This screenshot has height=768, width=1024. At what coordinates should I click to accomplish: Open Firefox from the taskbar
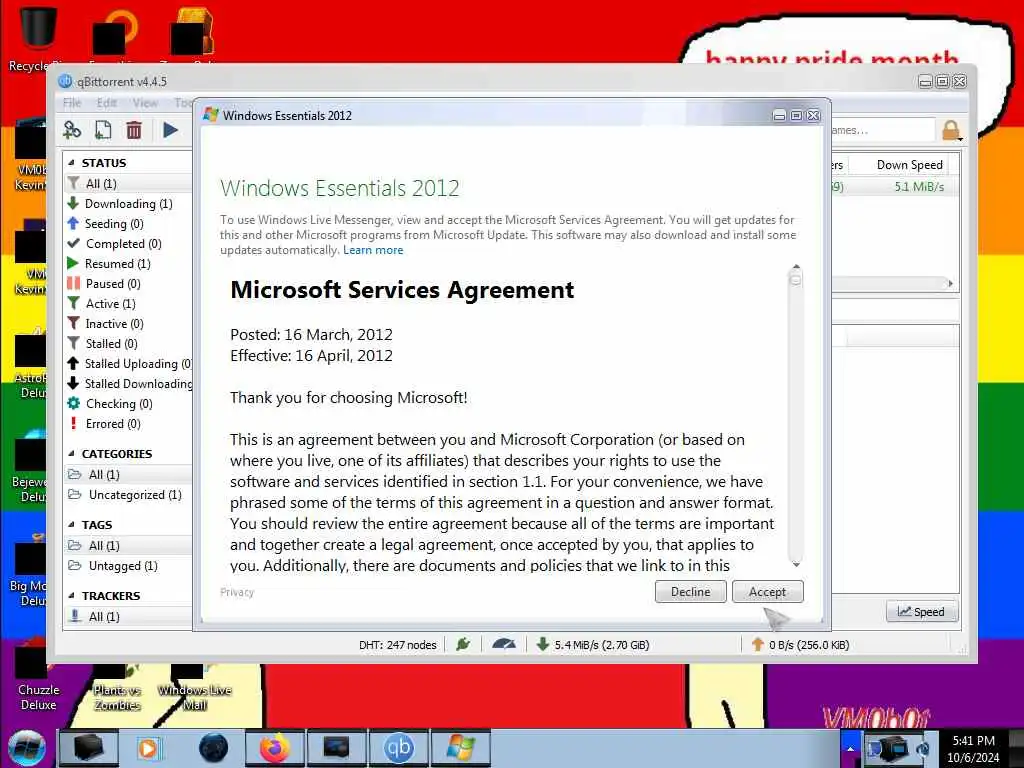[x=274, y=748]
